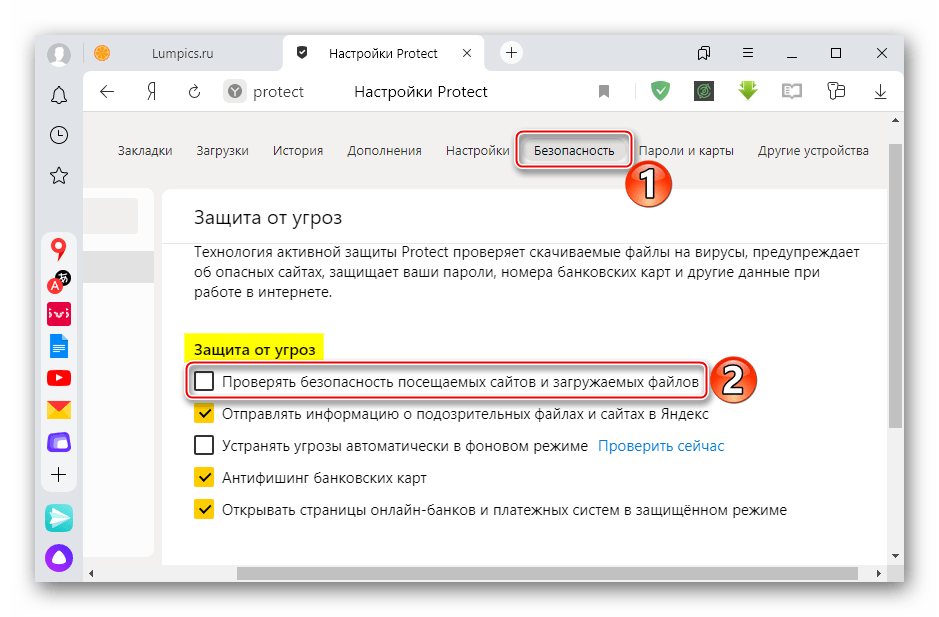Click the scroll right arrow
Viewport: 939px width, 617px height.
click(x=879, y=574)
